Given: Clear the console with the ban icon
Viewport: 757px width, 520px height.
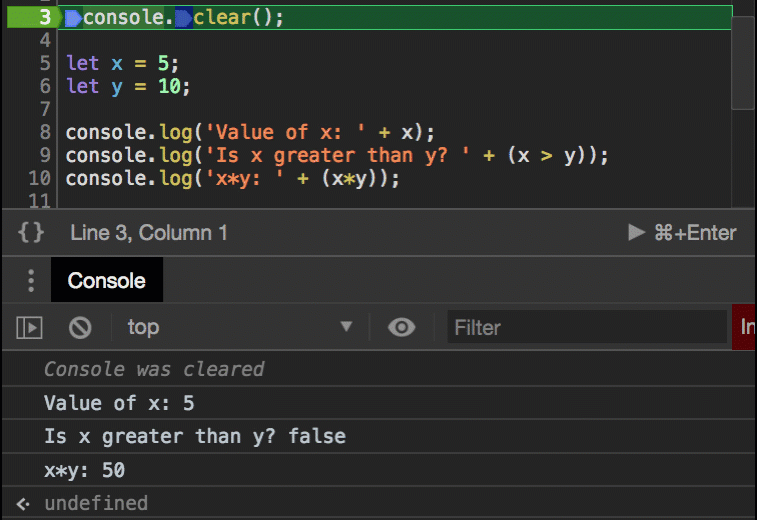Looking at the screenshot, I should click(80, 327).
